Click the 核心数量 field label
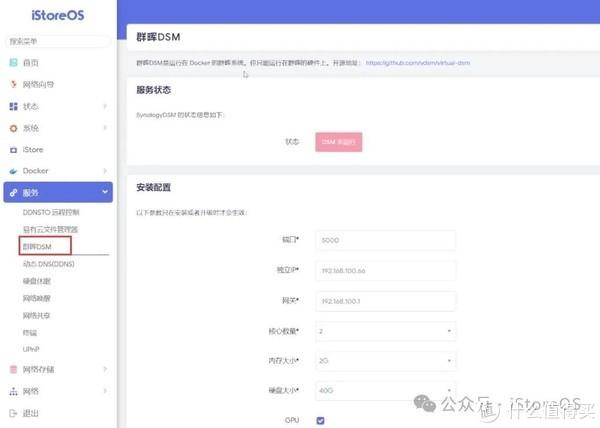 [x=284, y=331]
